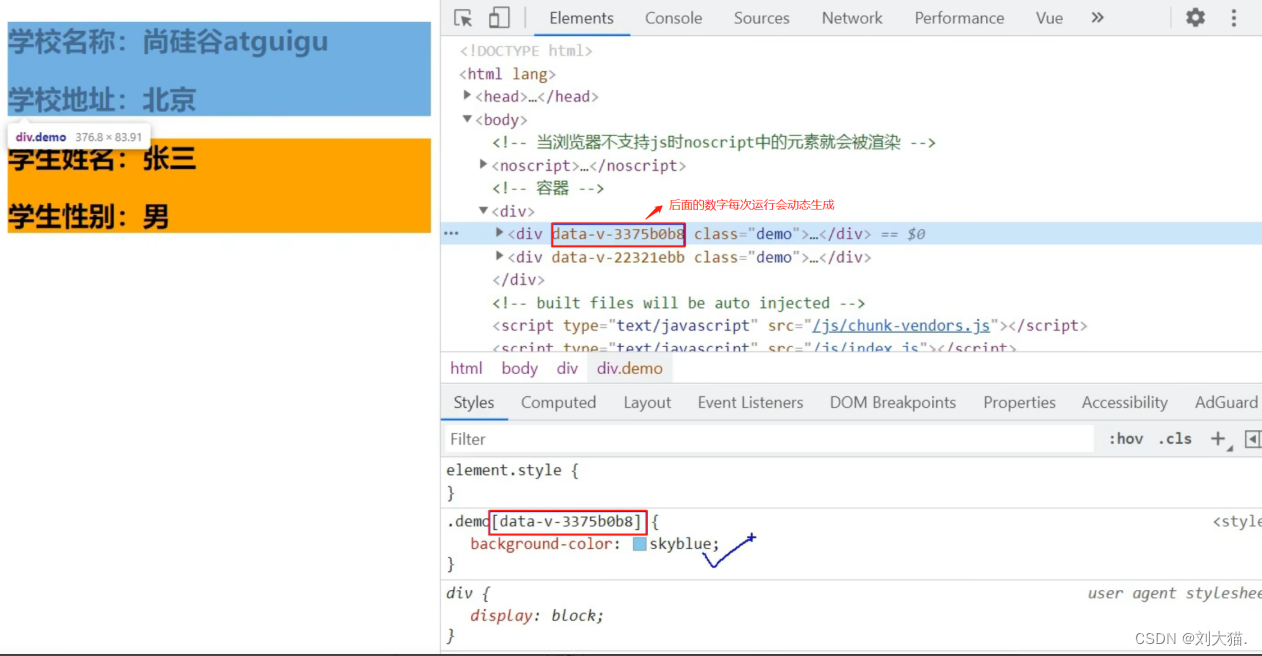This screenshot has width=1262, height=656.
Task: Open the DevTools three-dot customize menu
Action: tap(1233, 18)
